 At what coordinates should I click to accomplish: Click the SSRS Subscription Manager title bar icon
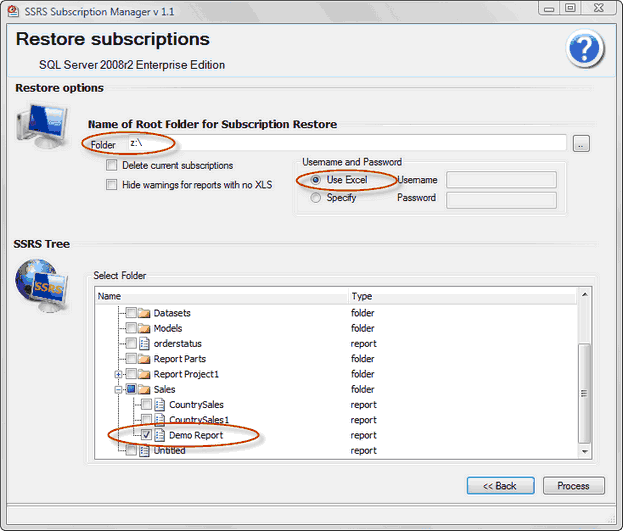click(13, 11)
